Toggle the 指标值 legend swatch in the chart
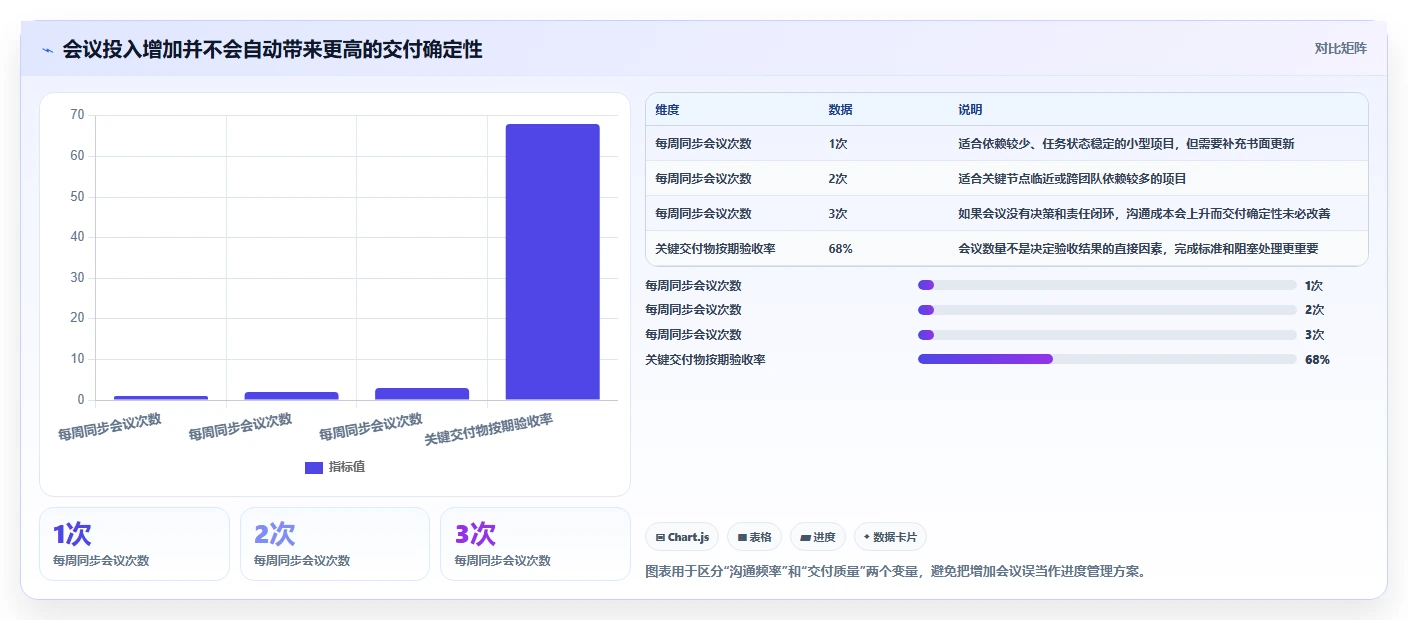1408x620 pixels. (314, 467)
